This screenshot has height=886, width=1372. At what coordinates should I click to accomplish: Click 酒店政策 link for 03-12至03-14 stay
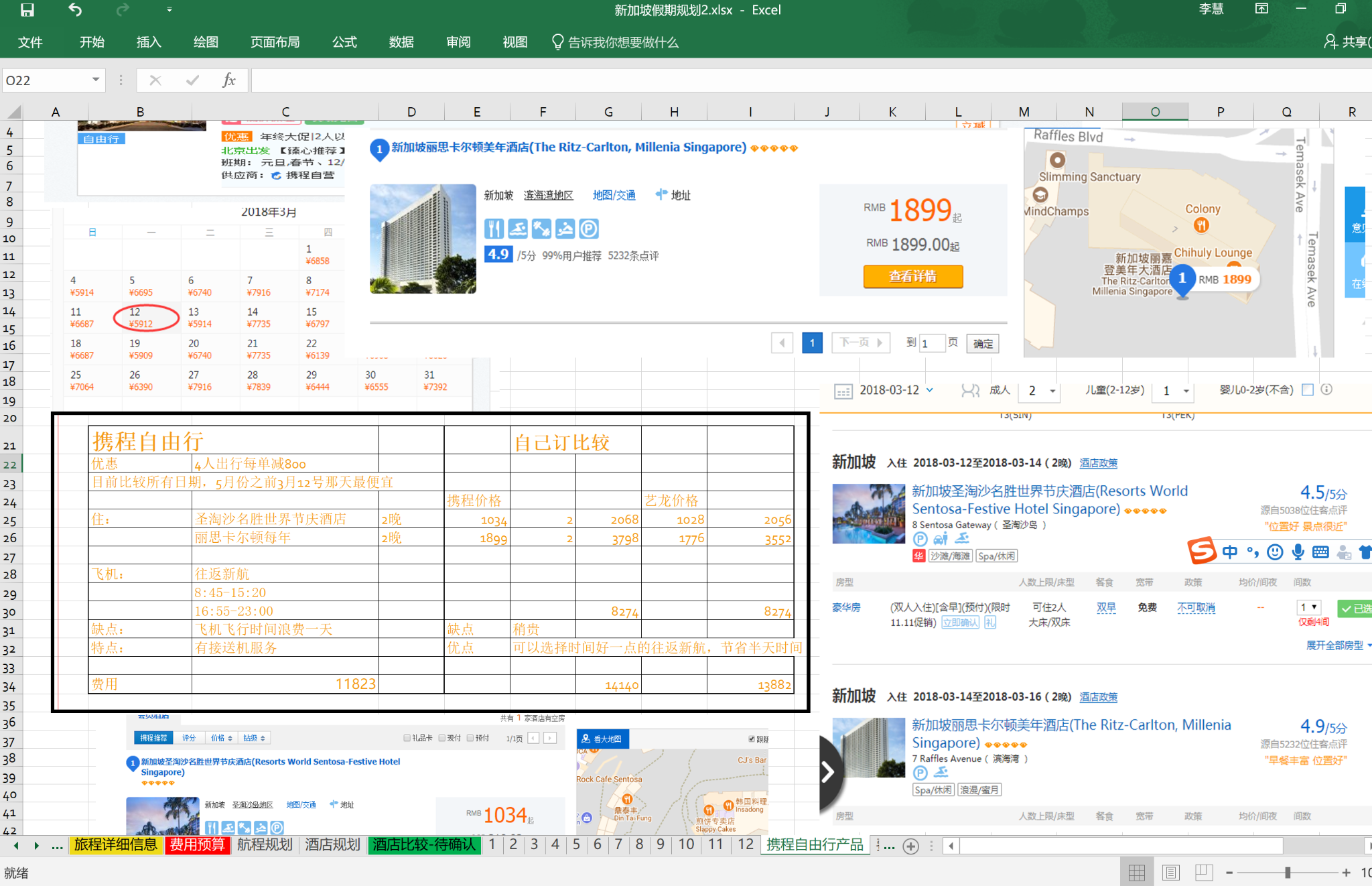pos(1098,463)
